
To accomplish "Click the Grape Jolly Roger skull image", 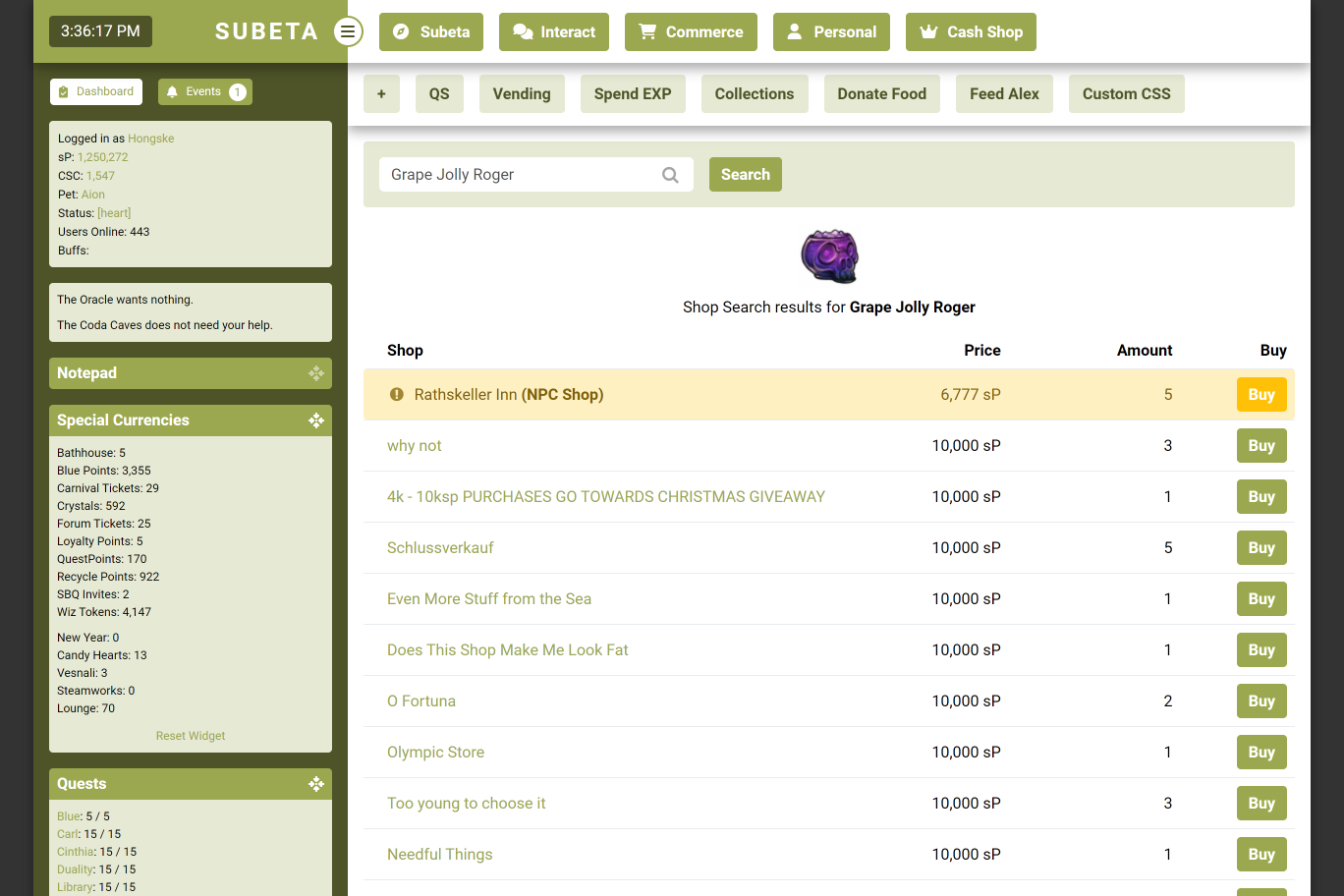I will tap(829, 256).
